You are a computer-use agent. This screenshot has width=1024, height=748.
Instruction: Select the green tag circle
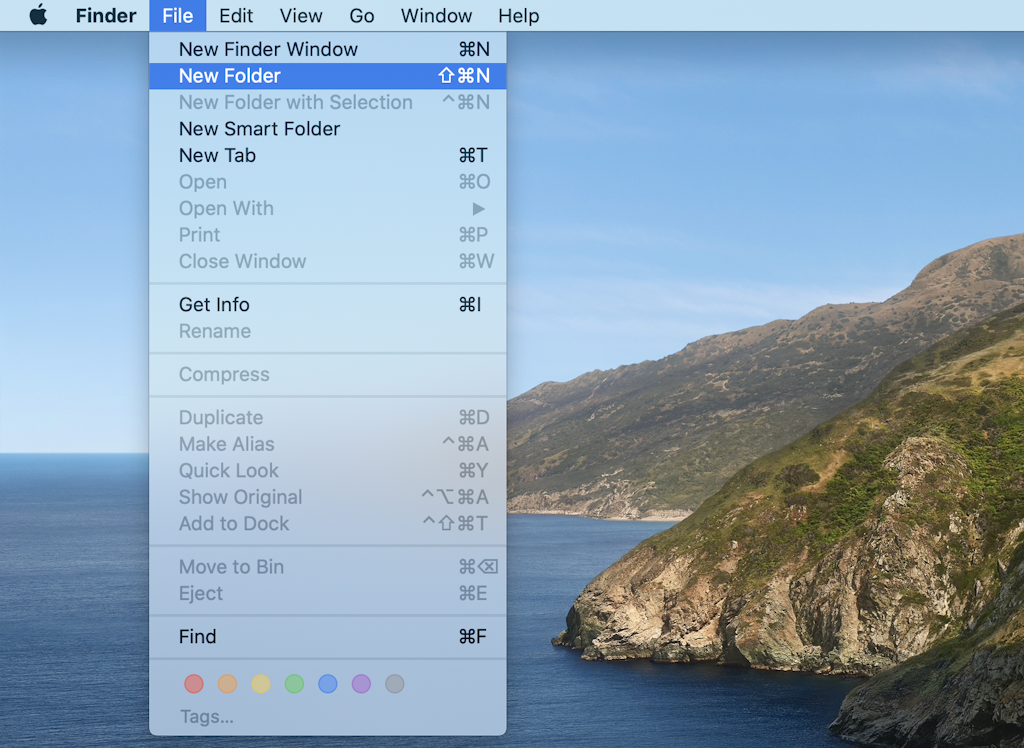pyautogui.click(x=294, y=684)
